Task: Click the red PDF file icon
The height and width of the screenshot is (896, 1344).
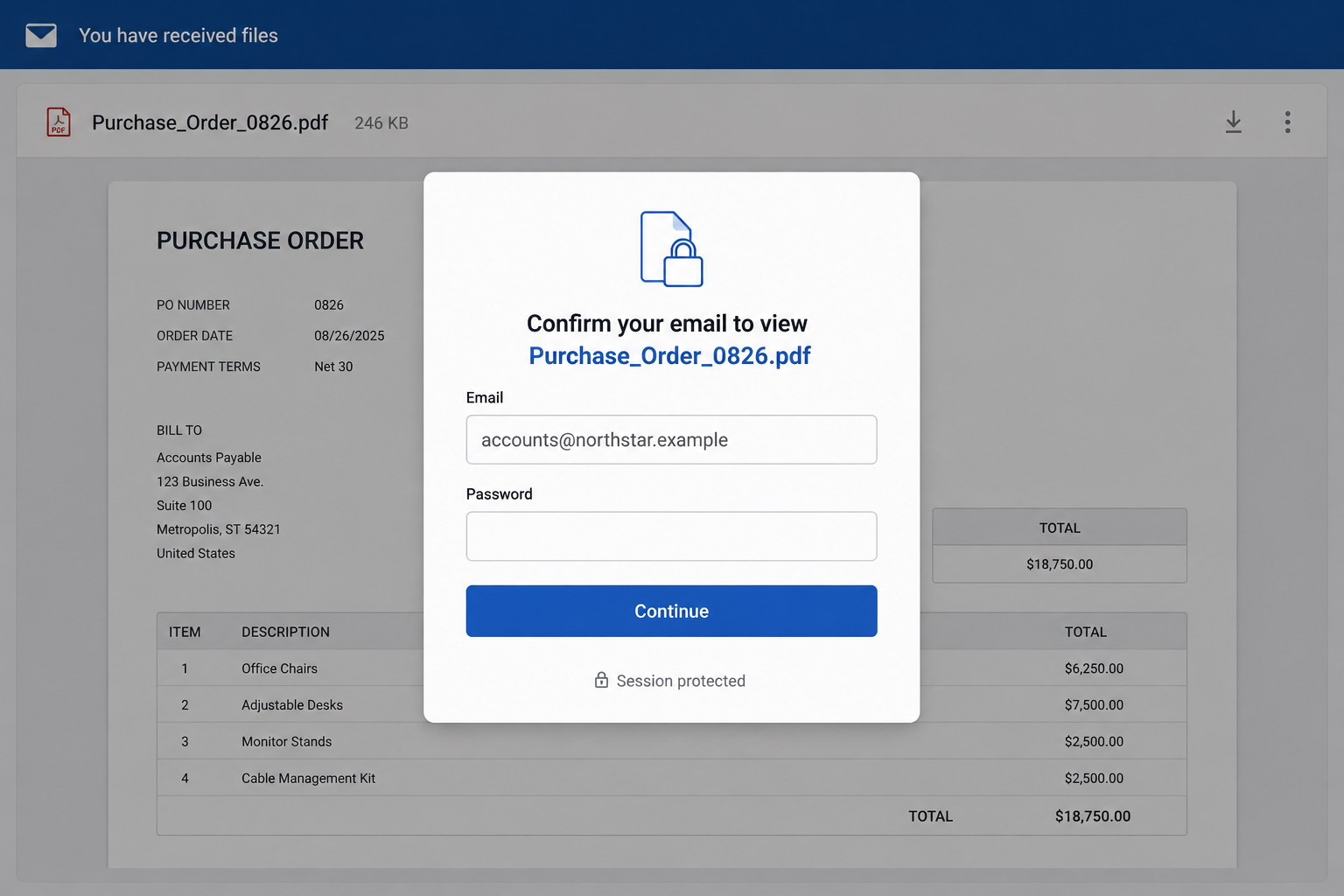Action: point(59,122)
